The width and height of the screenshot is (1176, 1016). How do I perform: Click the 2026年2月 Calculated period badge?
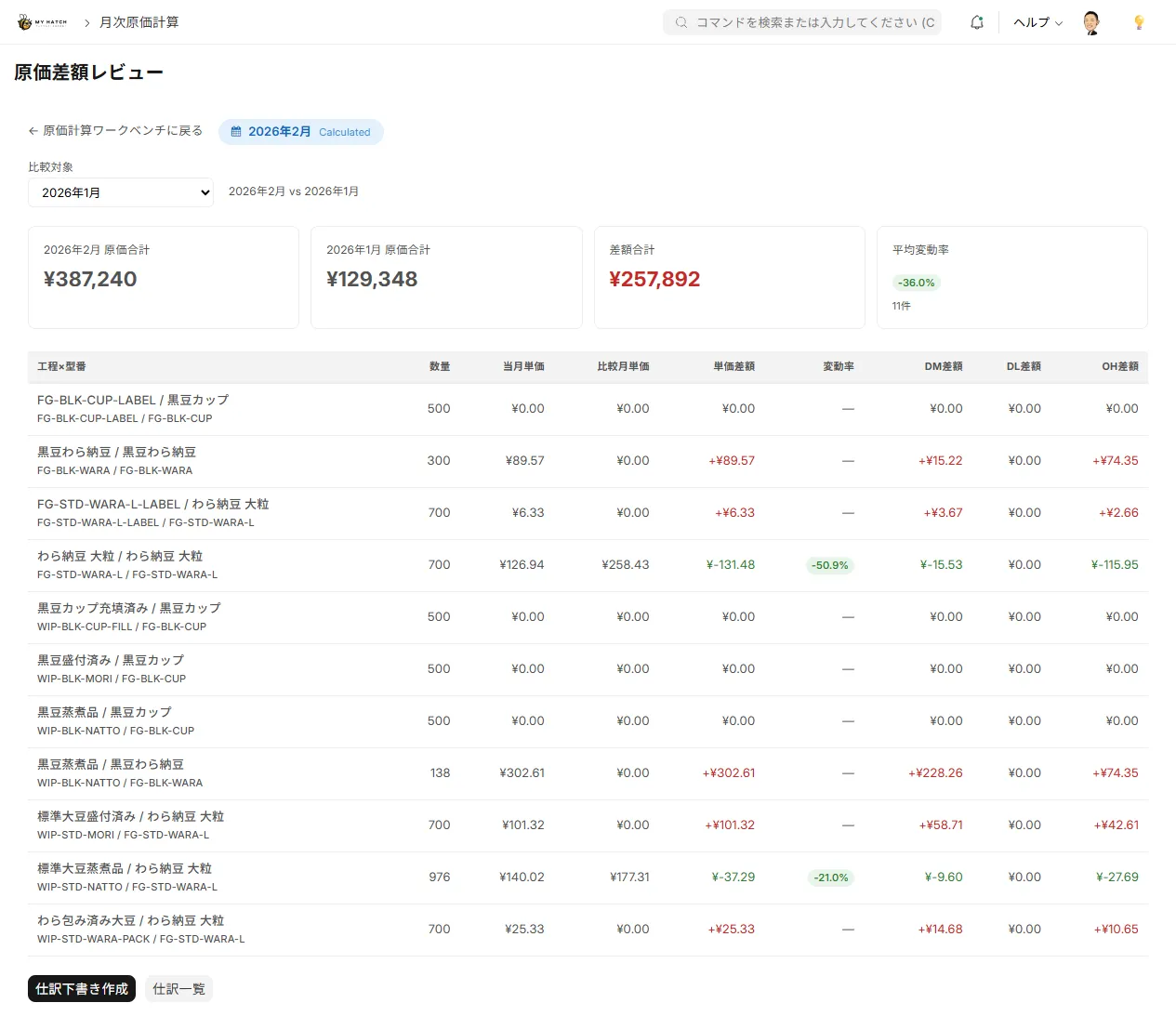coord(300,132)
